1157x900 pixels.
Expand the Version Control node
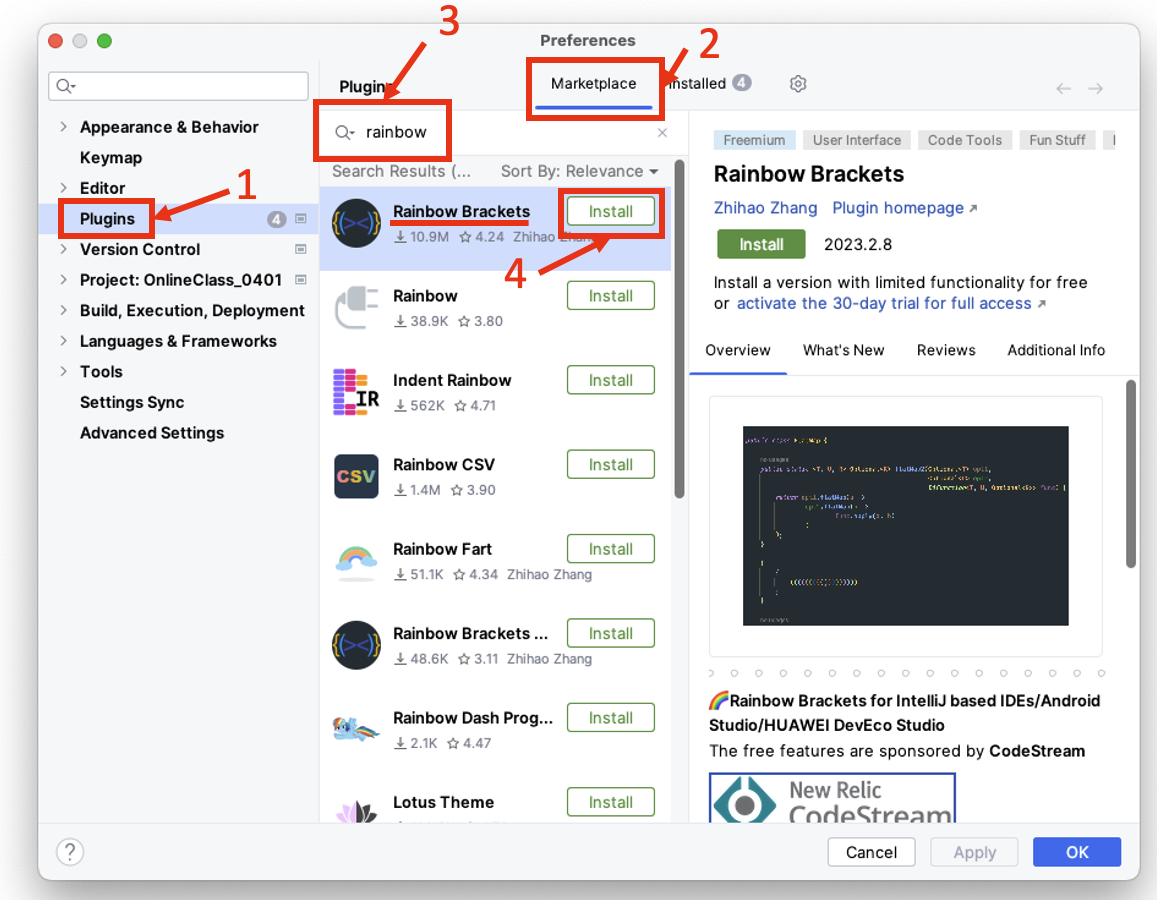(x=63, y=249)
